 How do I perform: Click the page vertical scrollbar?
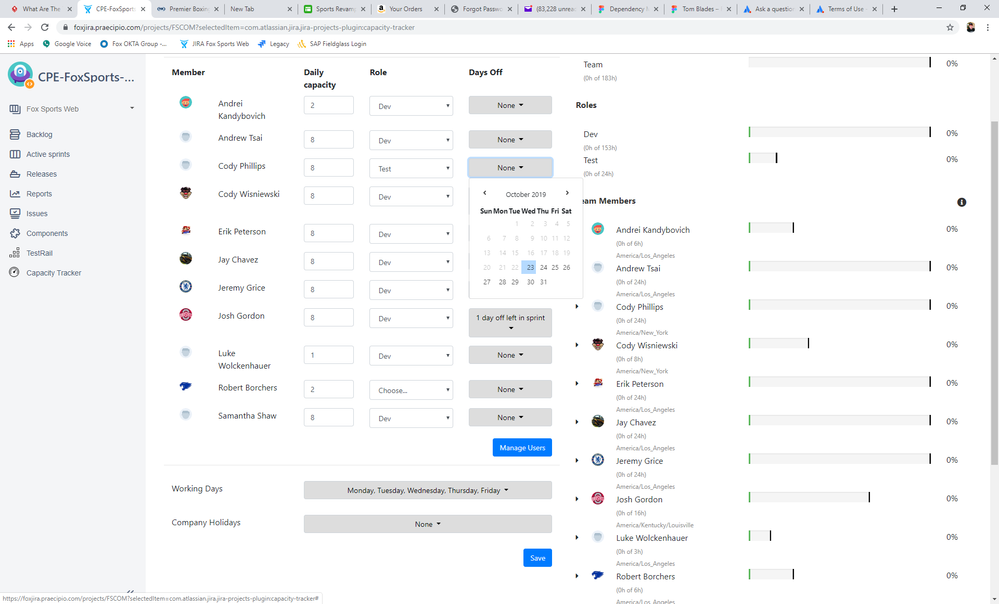(994, 293)
